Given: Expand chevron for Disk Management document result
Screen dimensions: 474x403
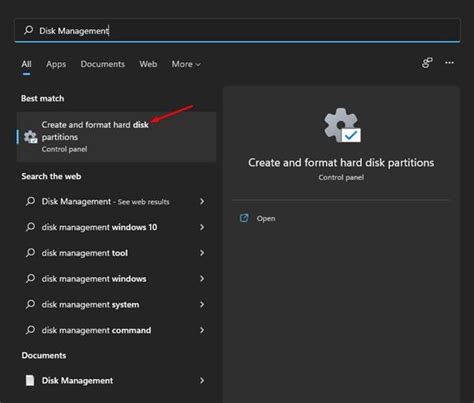Looking at the screenshot, I should pyautogui.click(x=202, y=380).
